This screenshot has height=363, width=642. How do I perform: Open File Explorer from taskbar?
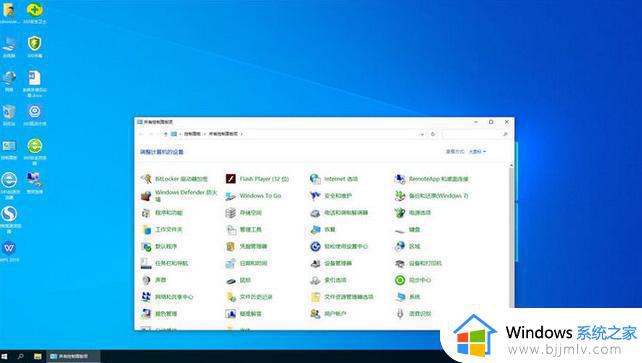pos(37,356)
